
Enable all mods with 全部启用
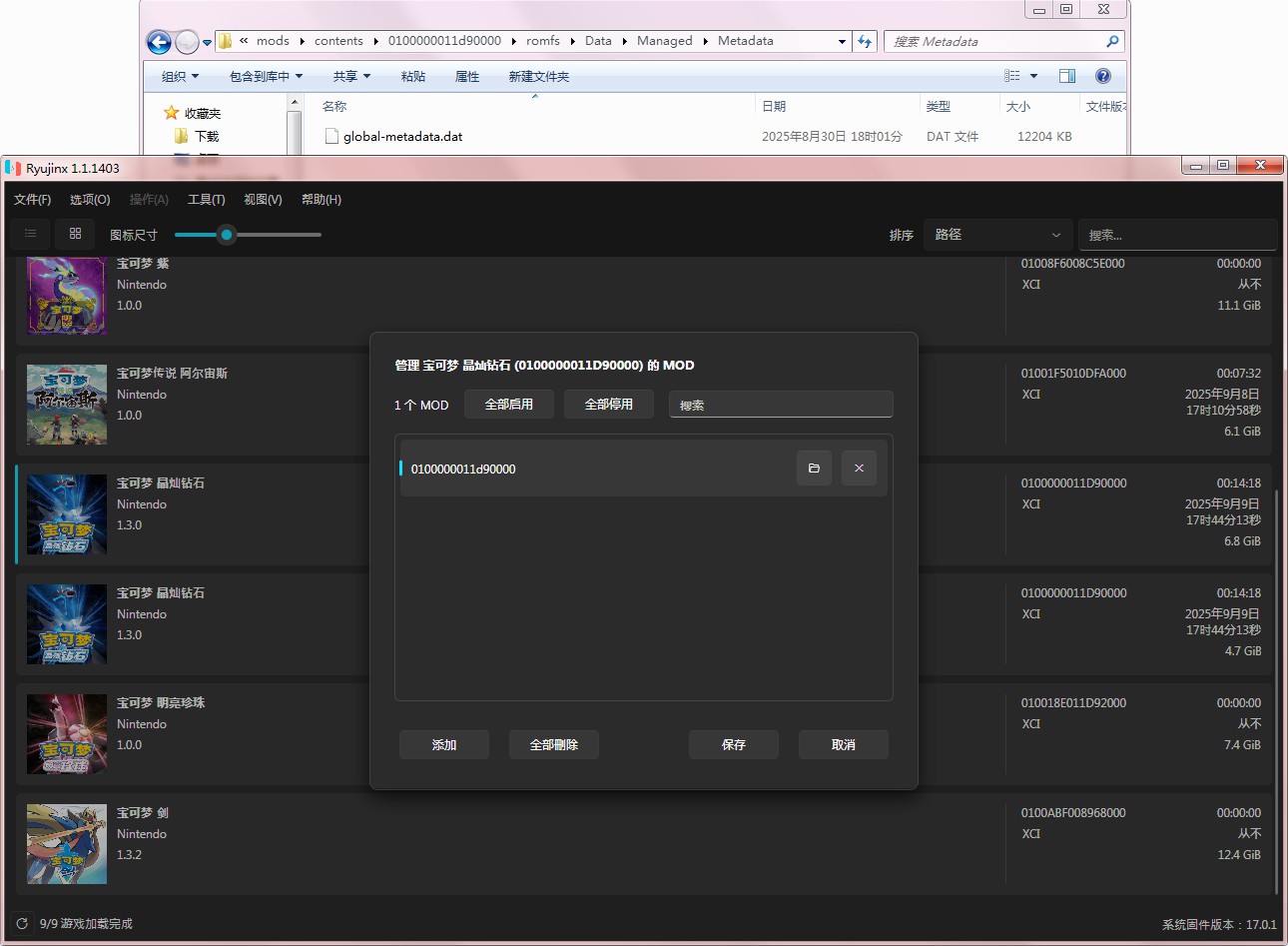click(x=508, y=405)
